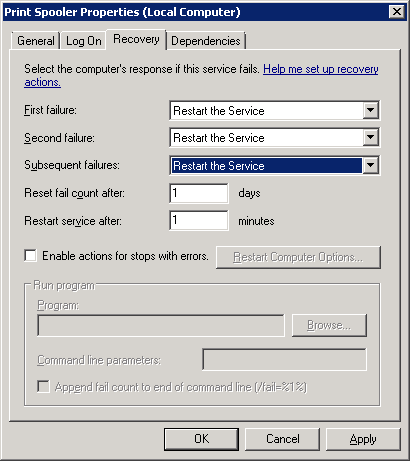
Task: Click the Cancel button
Action: coord(282,439)
